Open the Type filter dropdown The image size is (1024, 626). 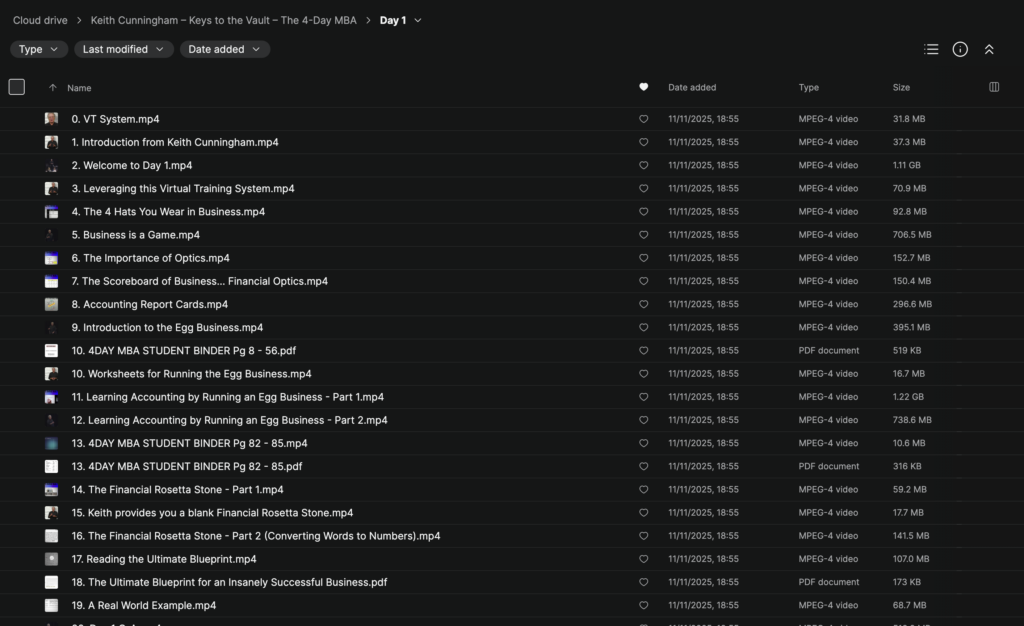pyautogui.click(x=39, y=49)
